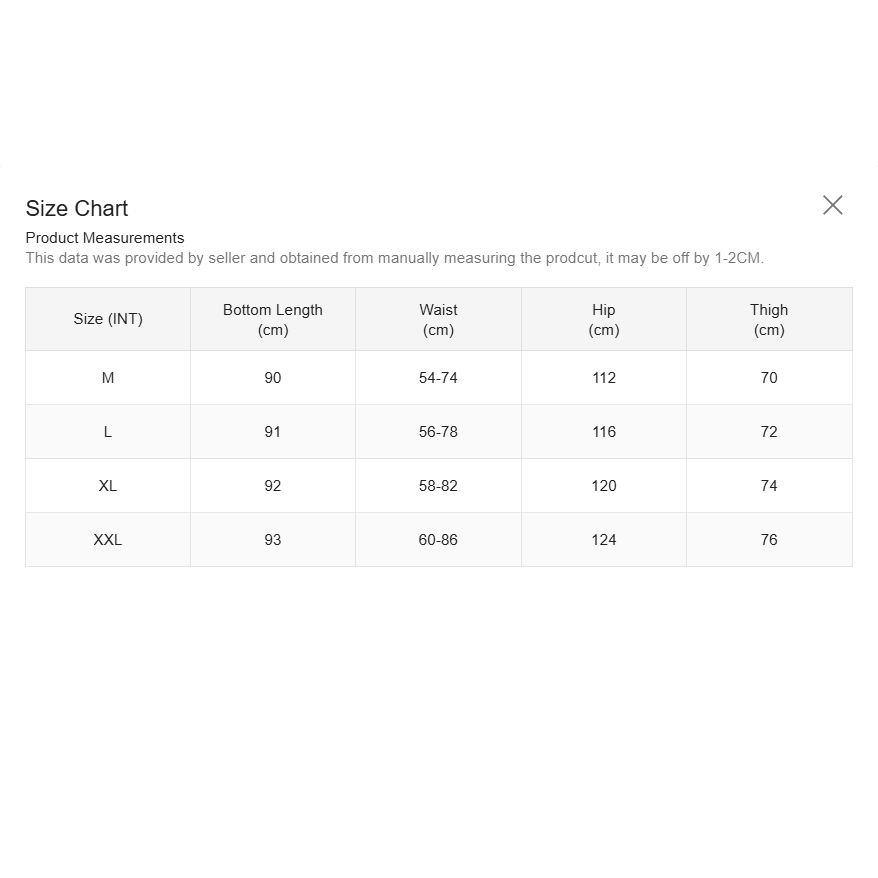Click the Waist (cm) column header
878x878 pixels.
[x=438, y=319]
